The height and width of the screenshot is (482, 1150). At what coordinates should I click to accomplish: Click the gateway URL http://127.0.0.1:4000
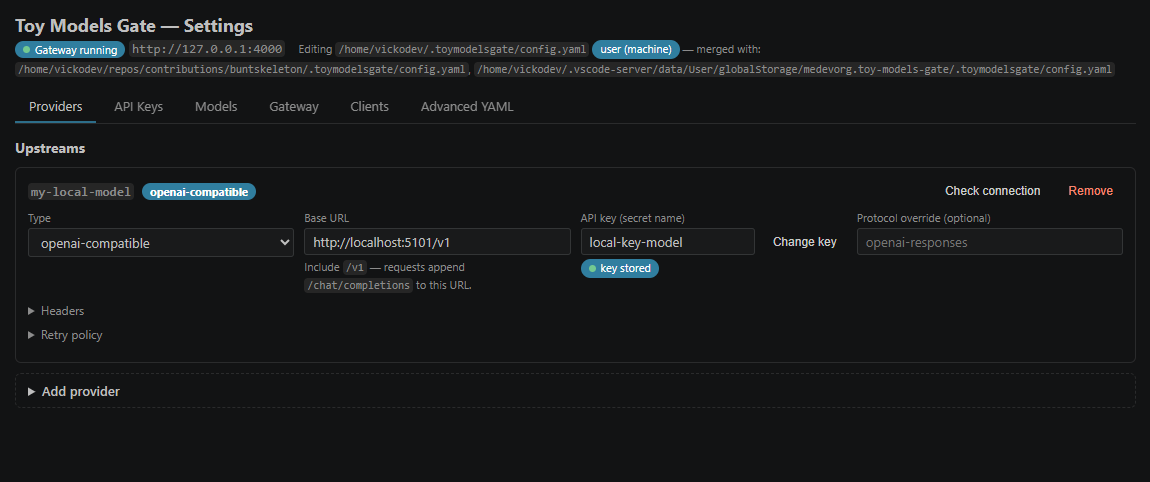point(207,49)
